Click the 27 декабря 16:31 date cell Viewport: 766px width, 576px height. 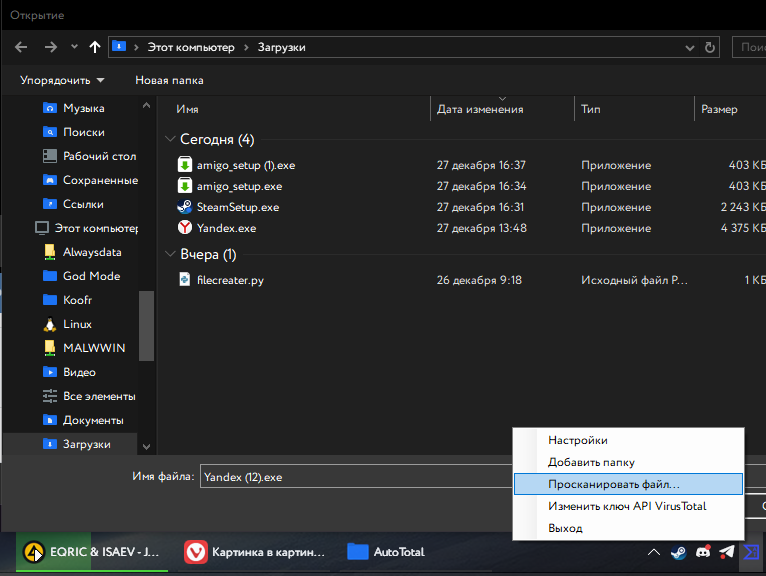[x=480, y=207]
